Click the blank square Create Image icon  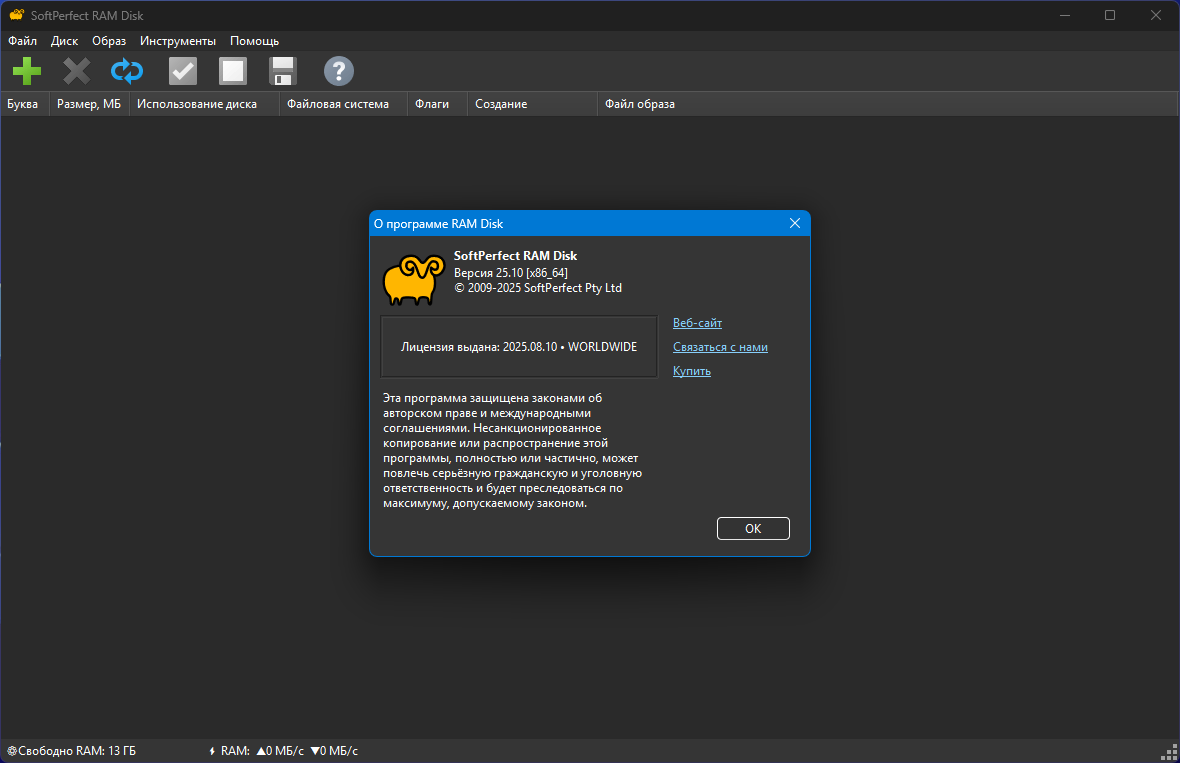(x=233, y=71)
